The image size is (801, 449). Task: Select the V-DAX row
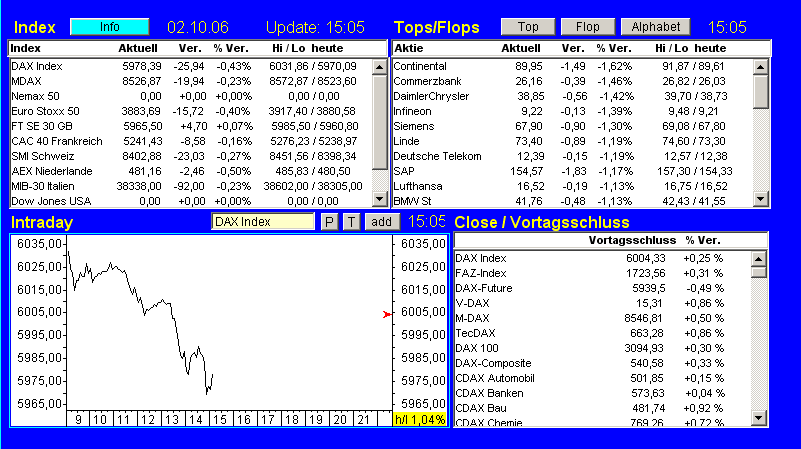602,303
